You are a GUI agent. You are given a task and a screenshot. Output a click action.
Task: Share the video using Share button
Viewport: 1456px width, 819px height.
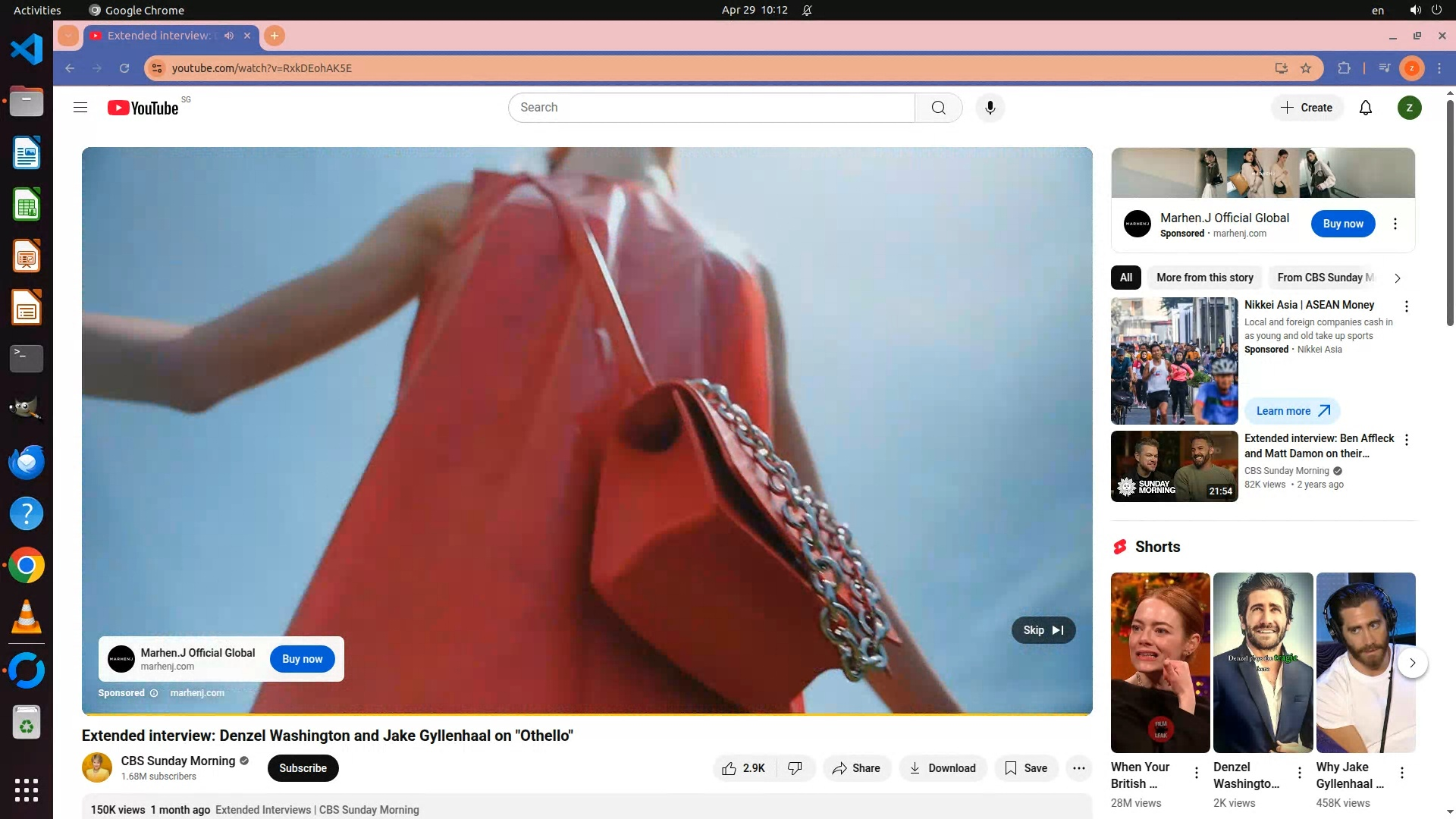pyautogui.click(x=856, y=768)
